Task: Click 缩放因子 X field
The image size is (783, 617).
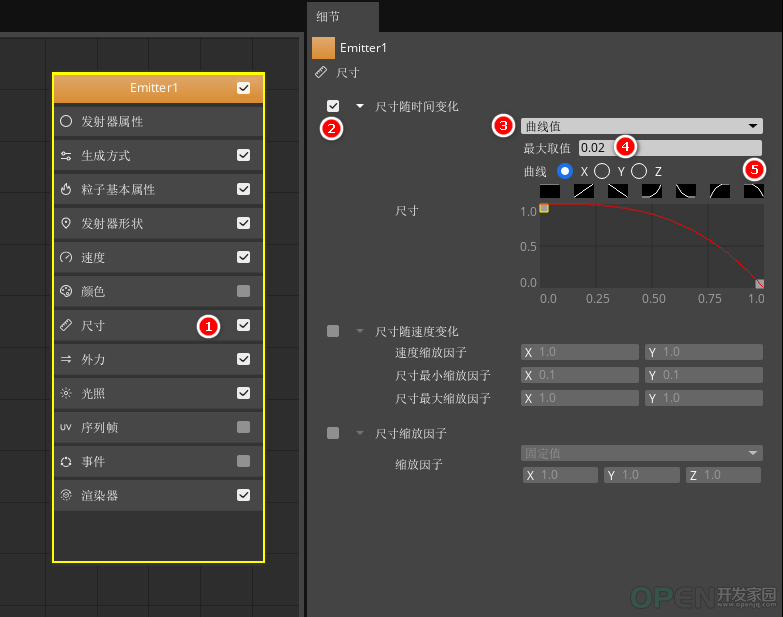Action: [x=560, y=475]
